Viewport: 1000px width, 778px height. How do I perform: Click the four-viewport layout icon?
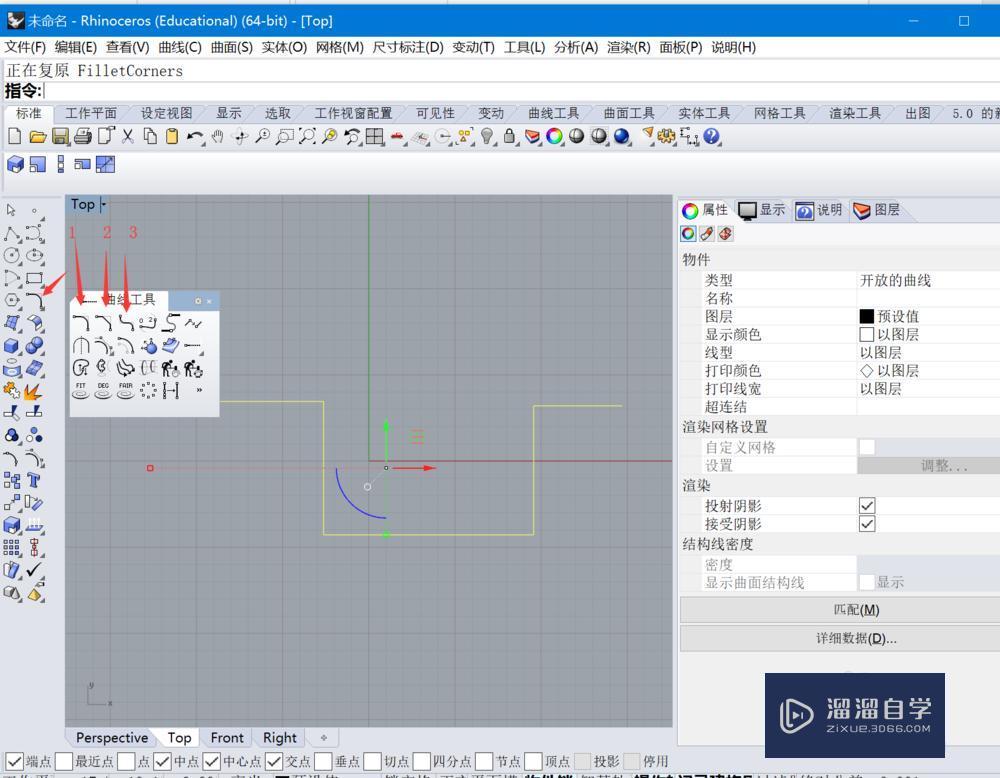(375, 136)
